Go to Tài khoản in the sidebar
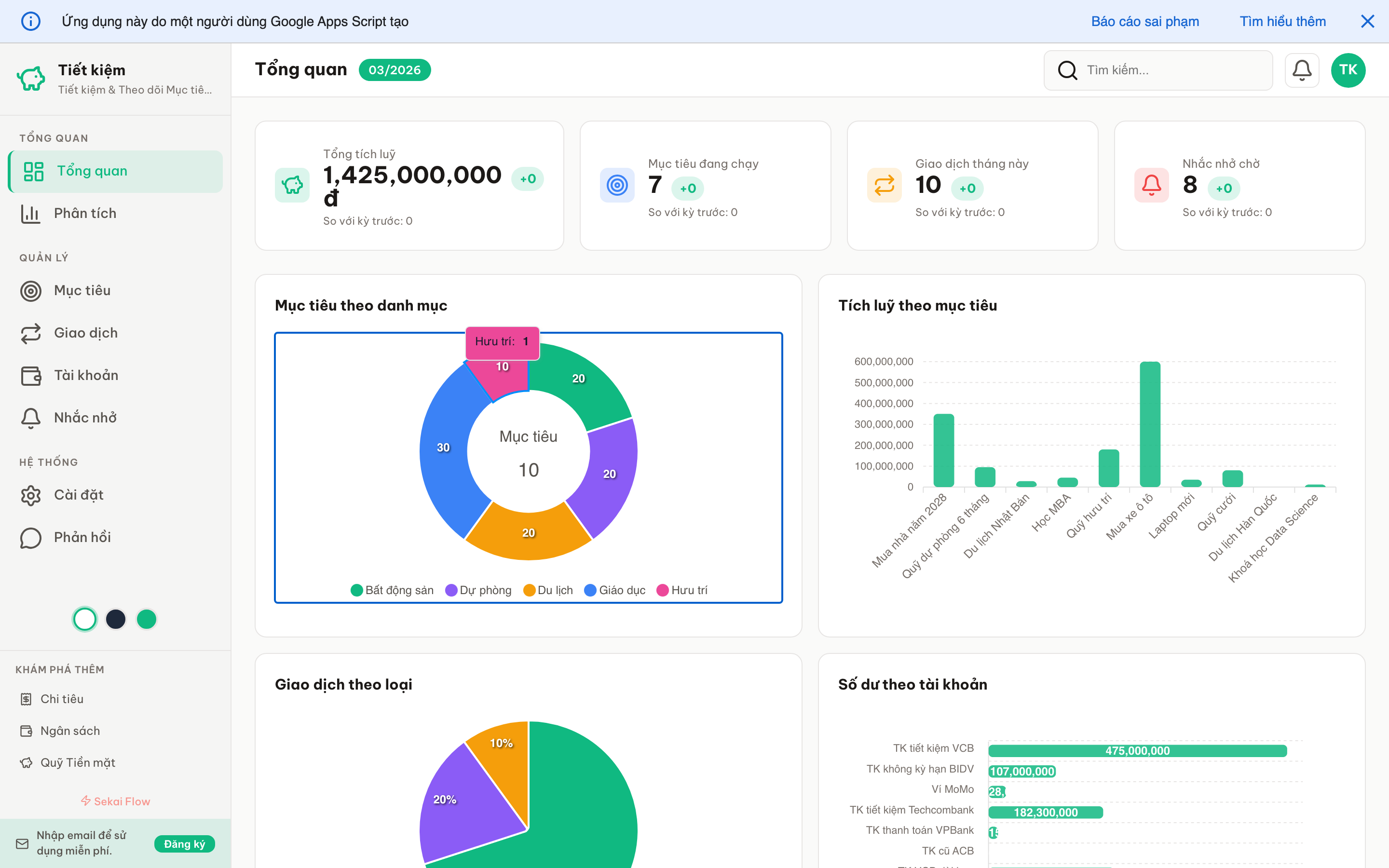Viewport: 1389px width, 868px height. (x=86, y=376)
